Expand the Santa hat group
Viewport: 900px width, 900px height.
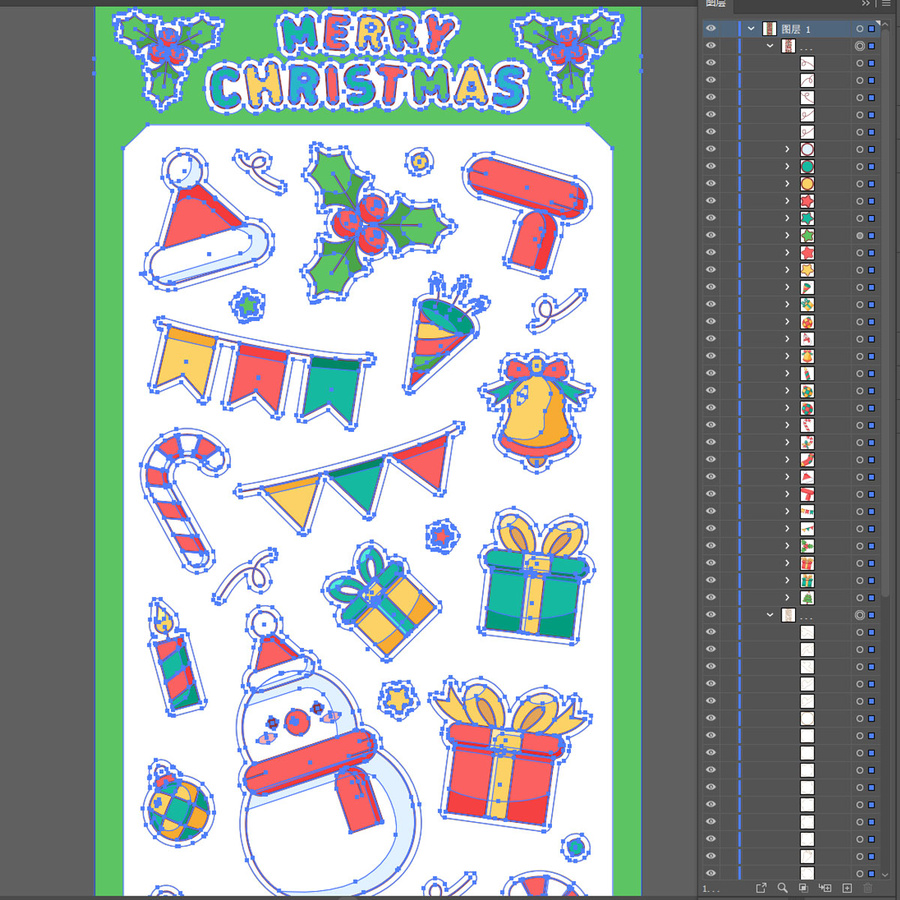point(788,477)
